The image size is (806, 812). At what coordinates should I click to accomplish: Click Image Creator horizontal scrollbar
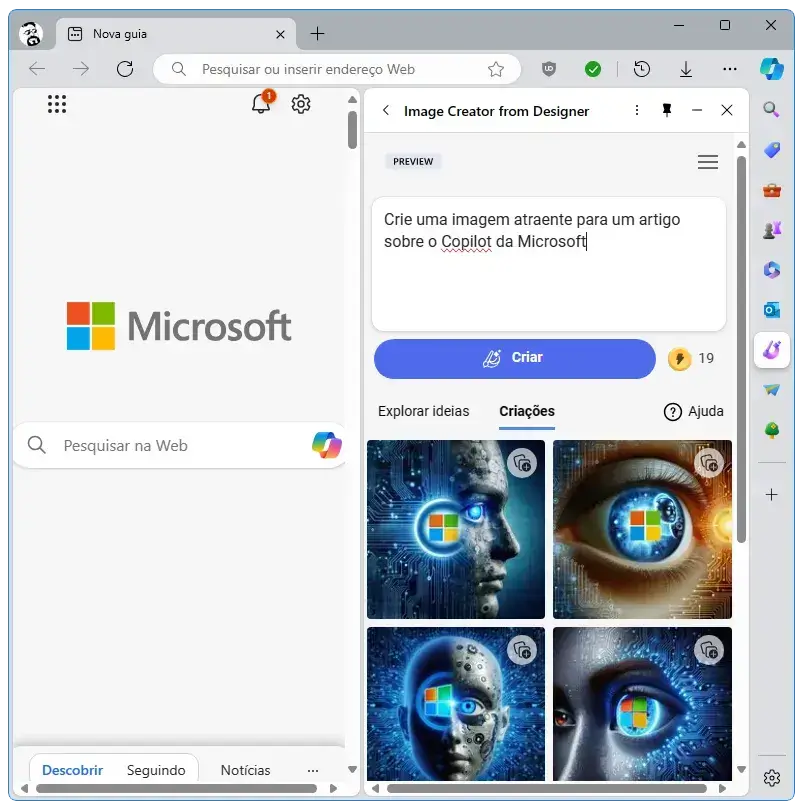click(x=546, y=788)
